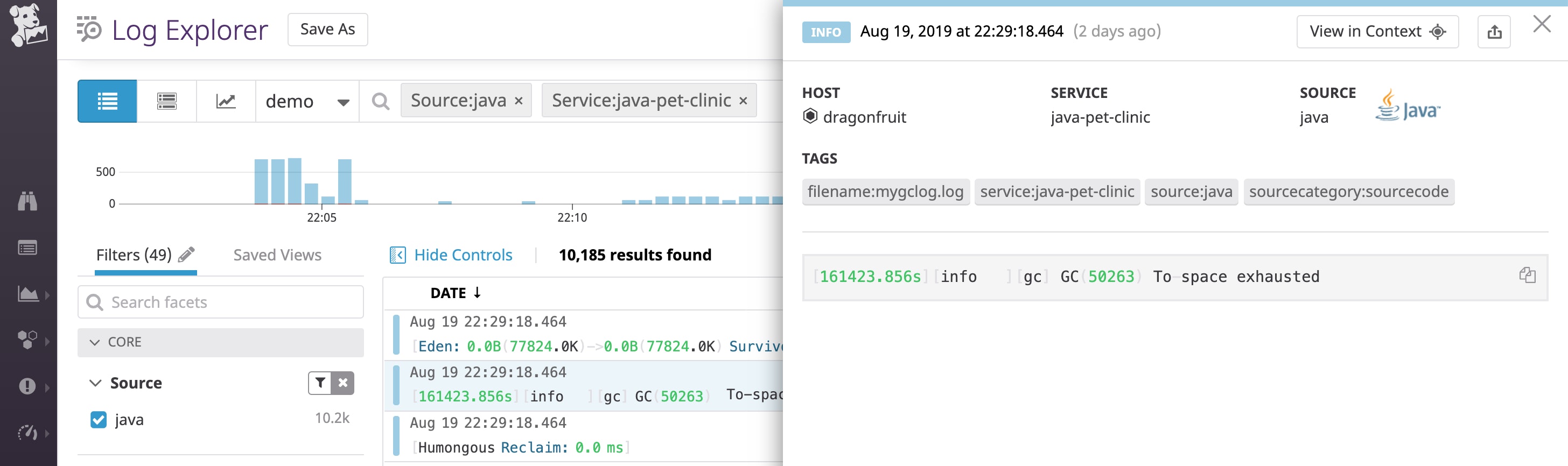This screenshot has height=466, width=1568.
Task: Open the binoculars sidebar icon
Action: (27, 201)
